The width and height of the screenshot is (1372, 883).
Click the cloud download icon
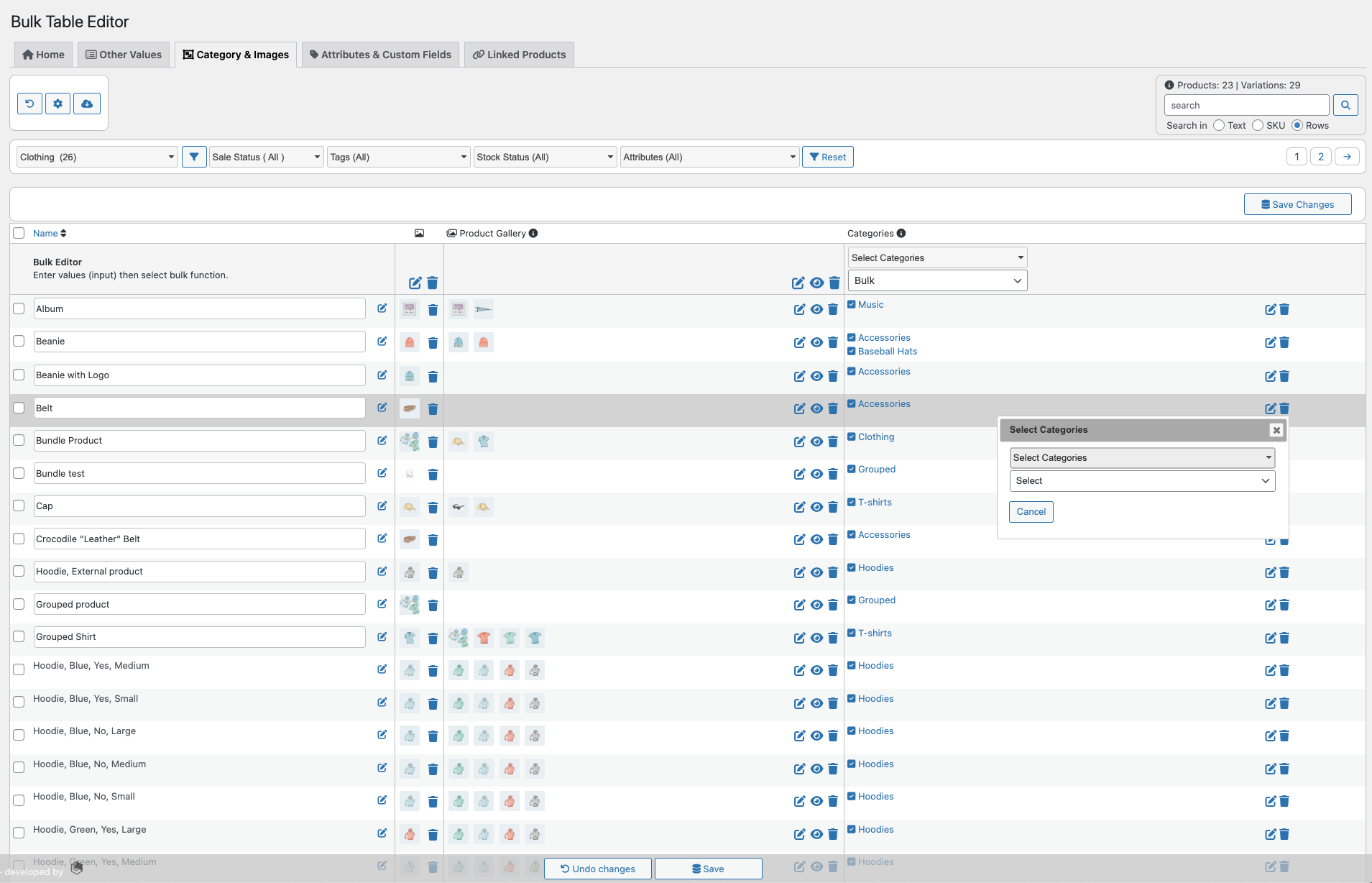coord(86,103)
